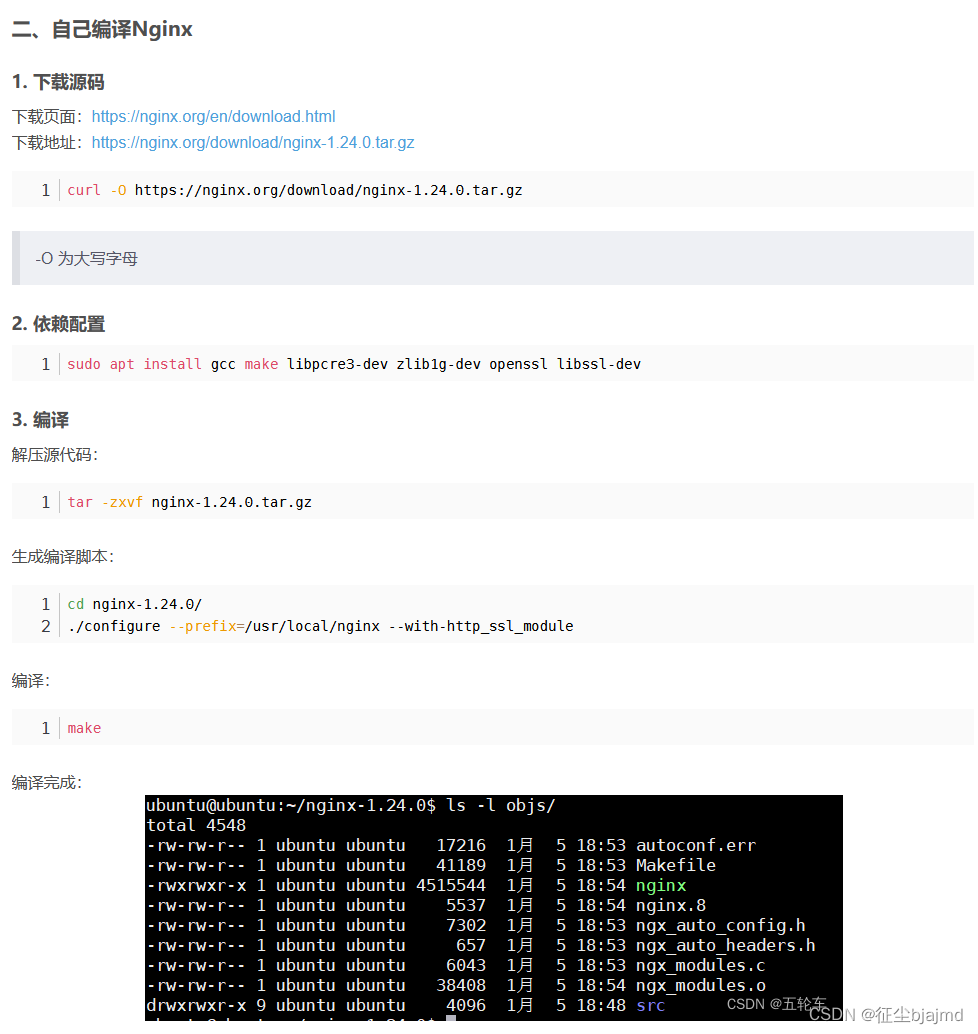Screen dimensions: 978x1034
Task: Click the heading 2. 依赖配置
Action: coord(59,324)
